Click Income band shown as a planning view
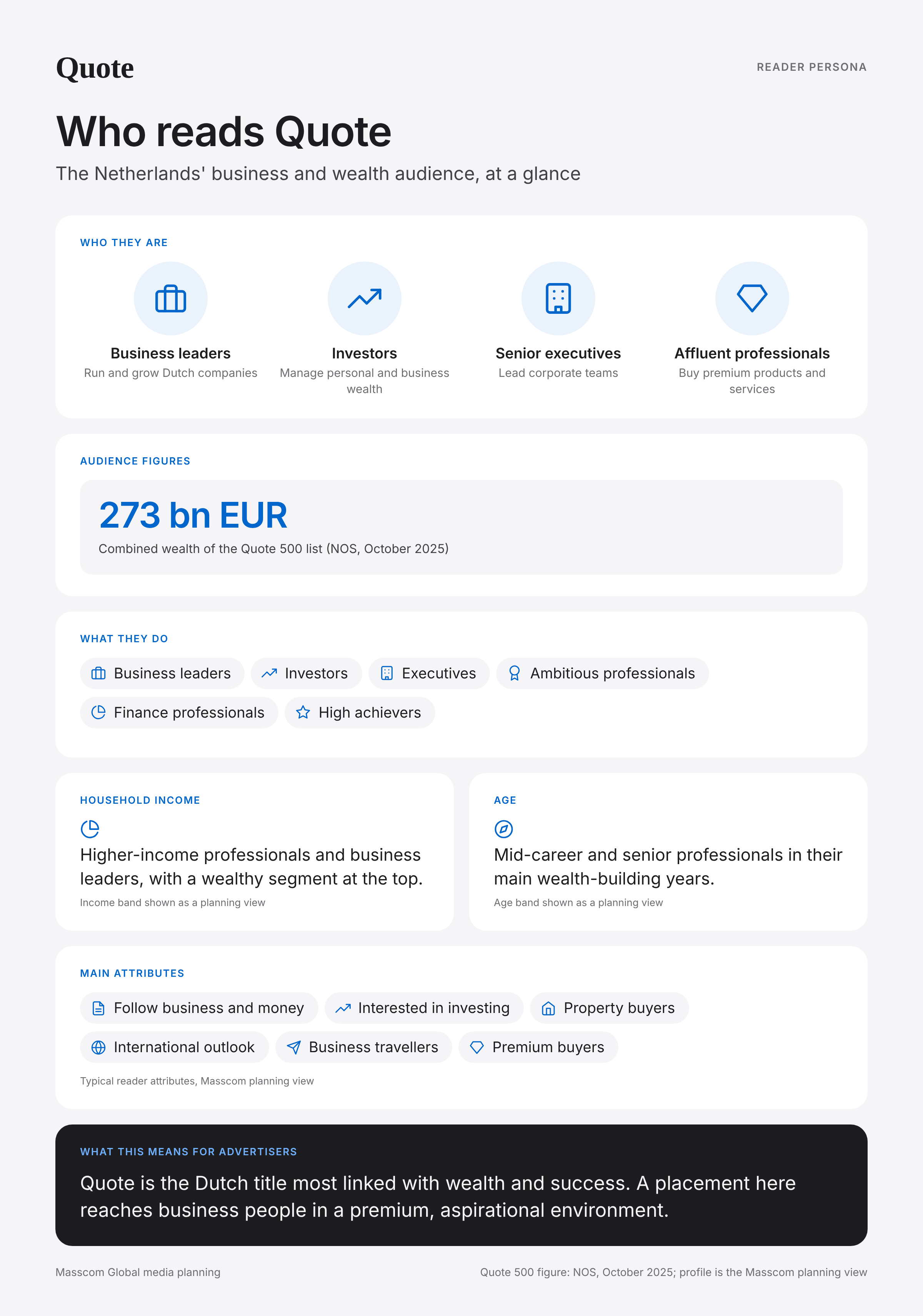923x1316 pixels. pyautogui.click(x=173, y=903)
